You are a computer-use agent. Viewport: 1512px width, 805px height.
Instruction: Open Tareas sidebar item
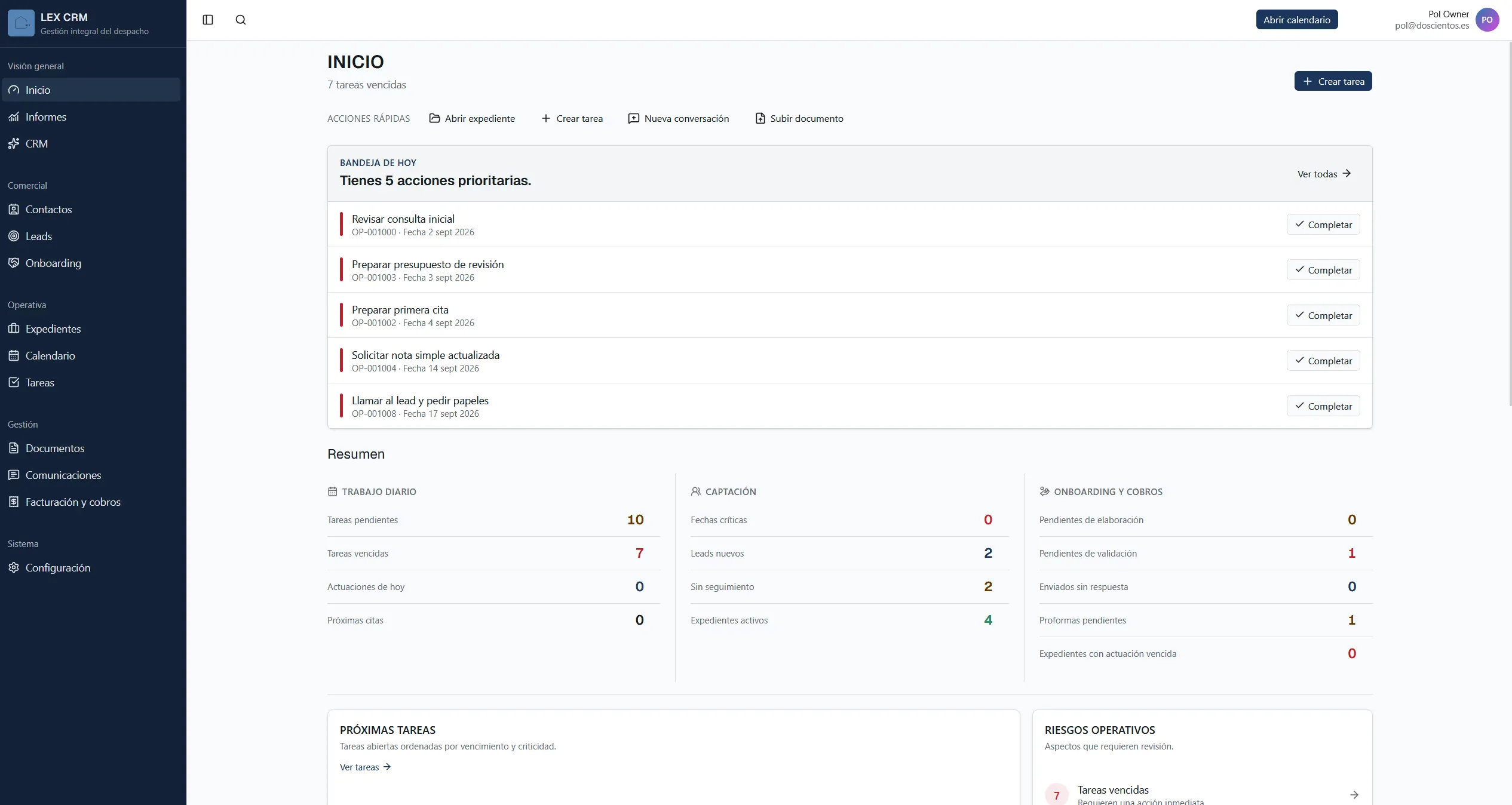(x=91, y=382)
